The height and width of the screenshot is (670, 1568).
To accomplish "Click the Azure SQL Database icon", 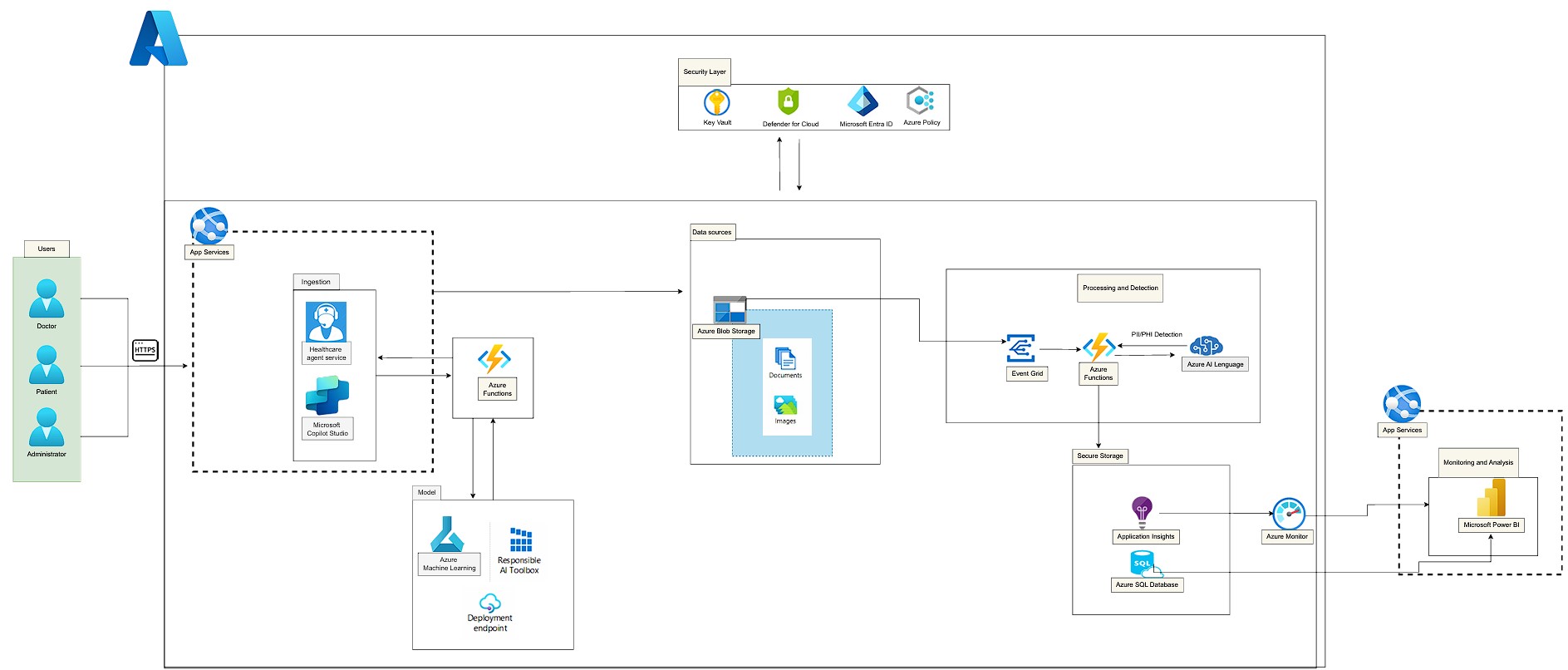I will click(x=1147, y=565).
